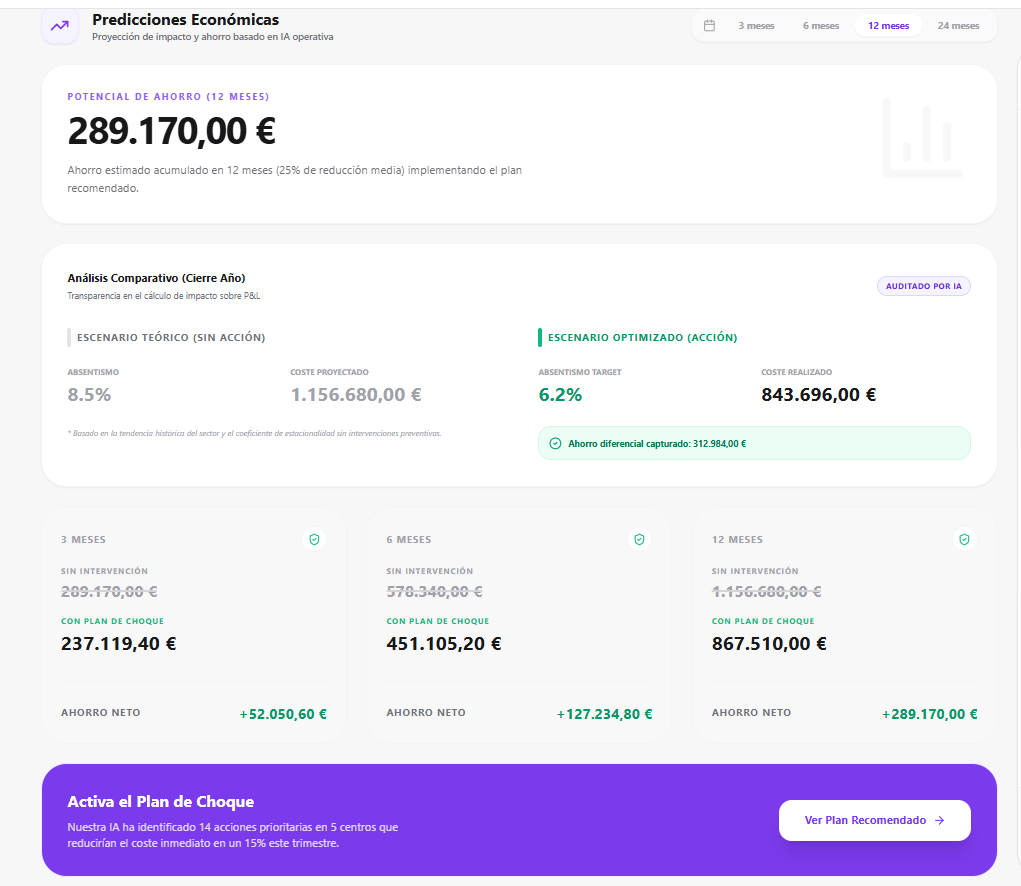This screenshot has width=1021, height=886.
Task: Click the 289.170,00 € savings potential headline
Action: pyautogui.click(x=172, y=131)
